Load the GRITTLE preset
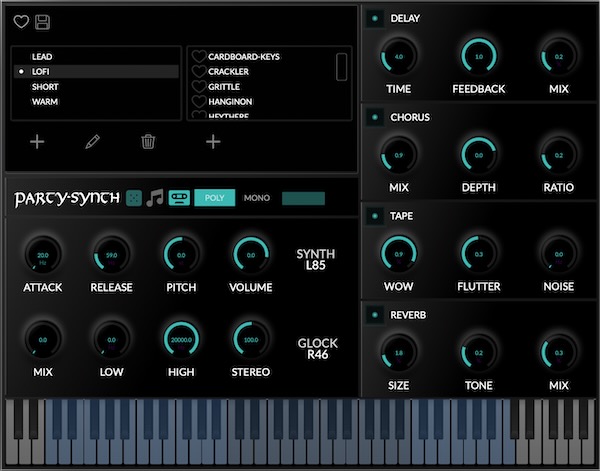The height and width of the screenshot is (471, 600). (224, 87)
